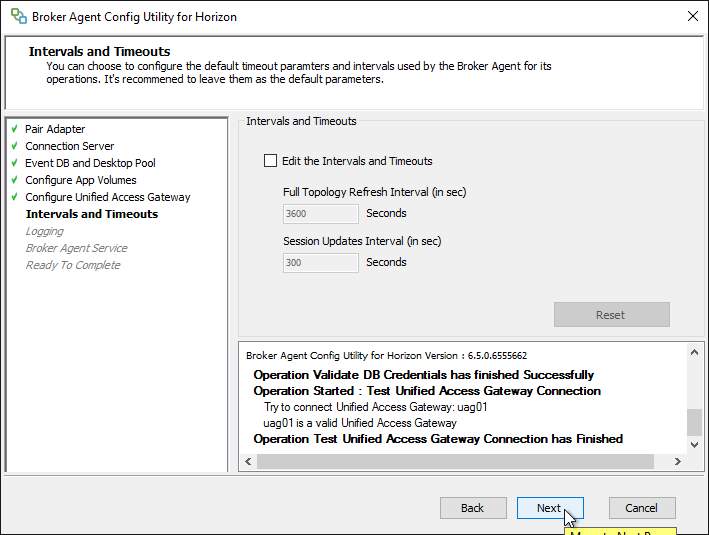Click the 'Operation Started : Test Unified Access Gateway Connection' line

pos(427,391)
